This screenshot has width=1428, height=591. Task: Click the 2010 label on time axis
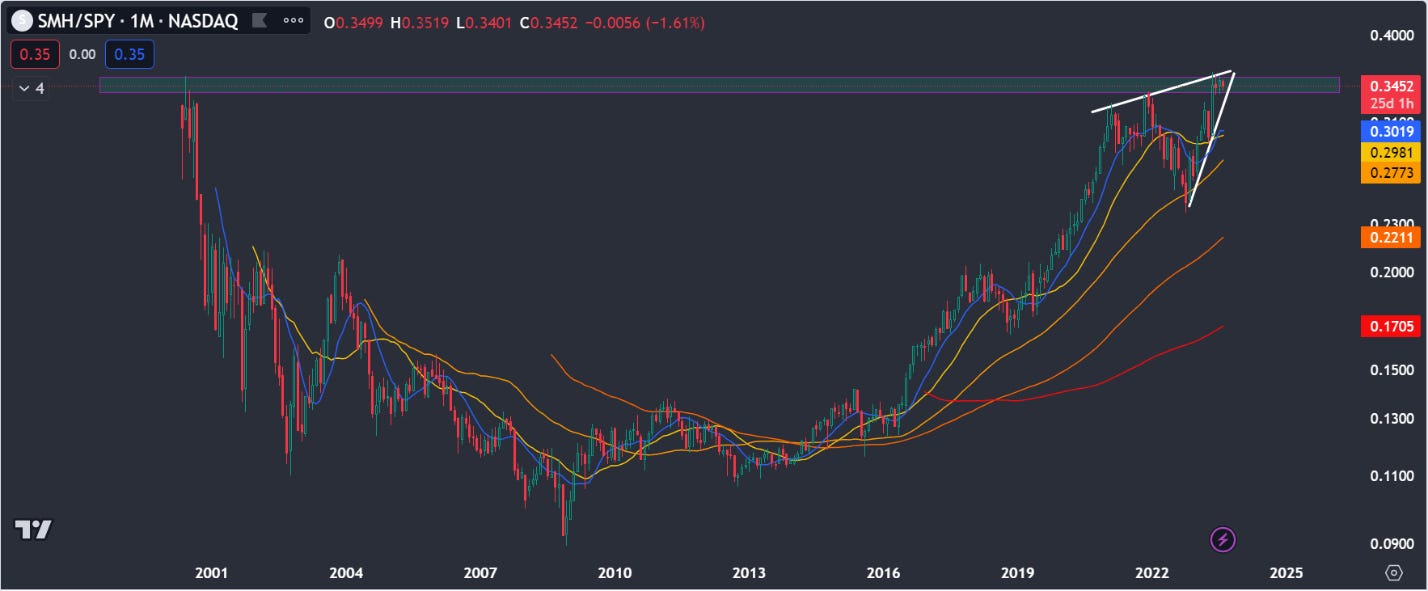coord(614,574)
